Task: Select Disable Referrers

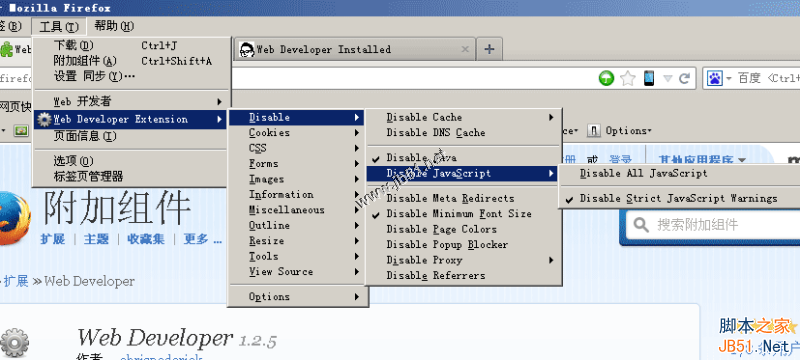Action: point(464,275)
